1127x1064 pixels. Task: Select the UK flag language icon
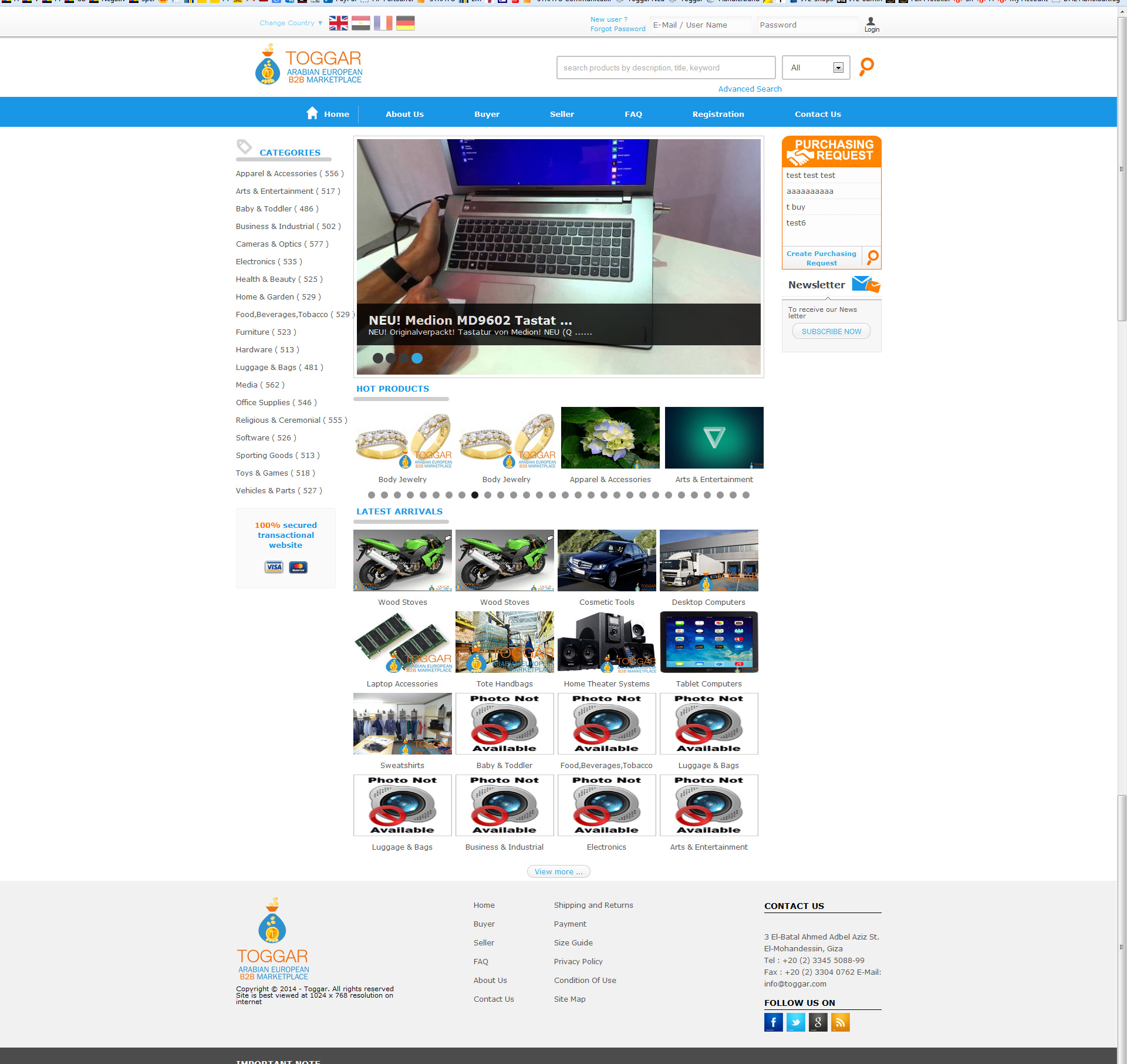[338, 23]
